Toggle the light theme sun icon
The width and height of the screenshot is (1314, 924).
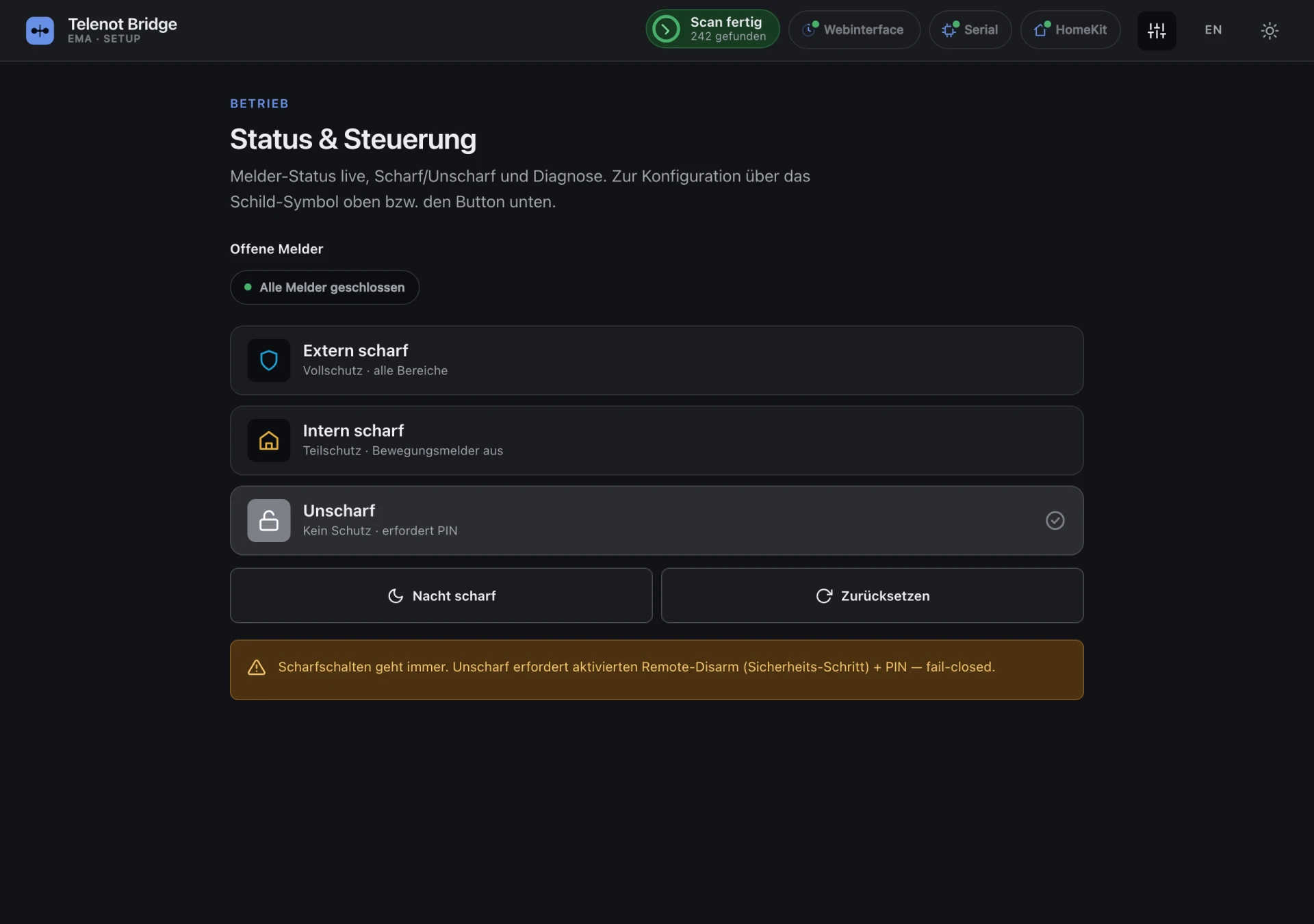point(1270,30)
